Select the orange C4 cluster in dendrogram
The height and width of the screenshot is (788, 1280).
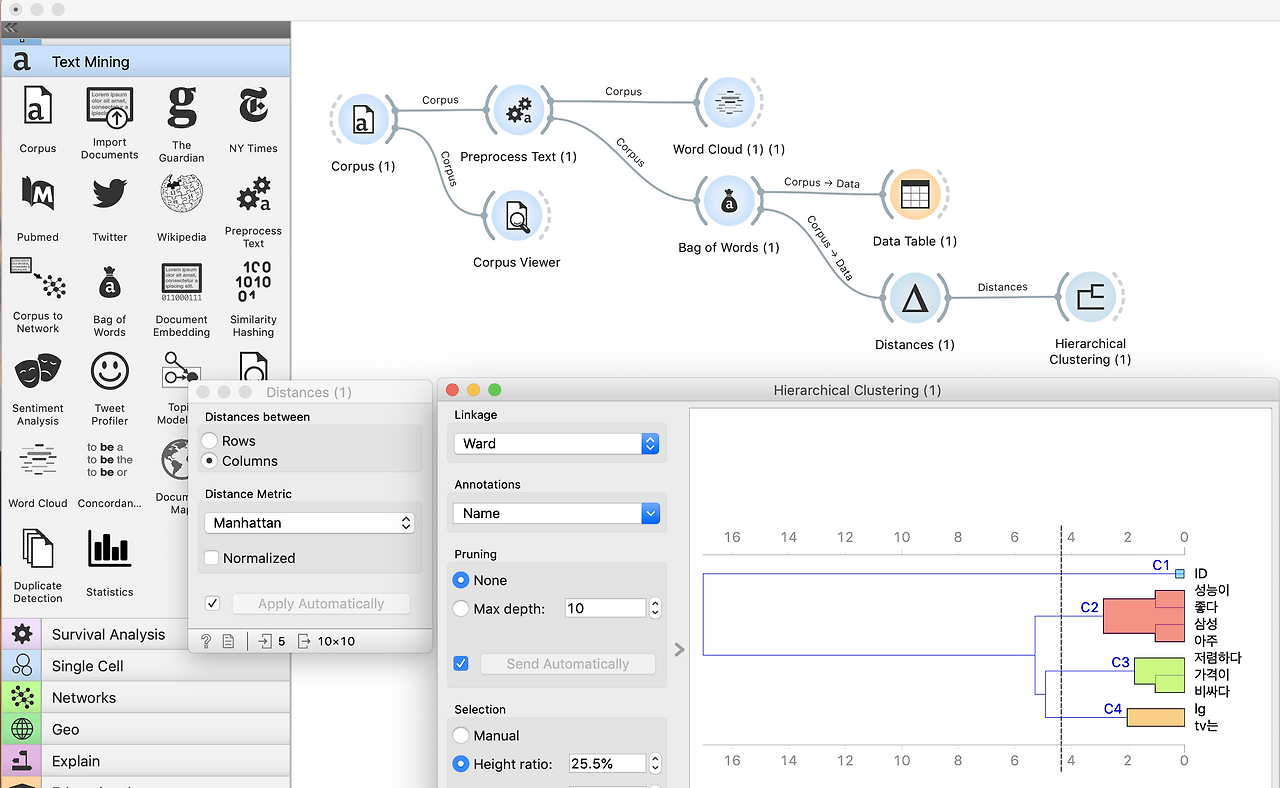(x=1155, y=717)
